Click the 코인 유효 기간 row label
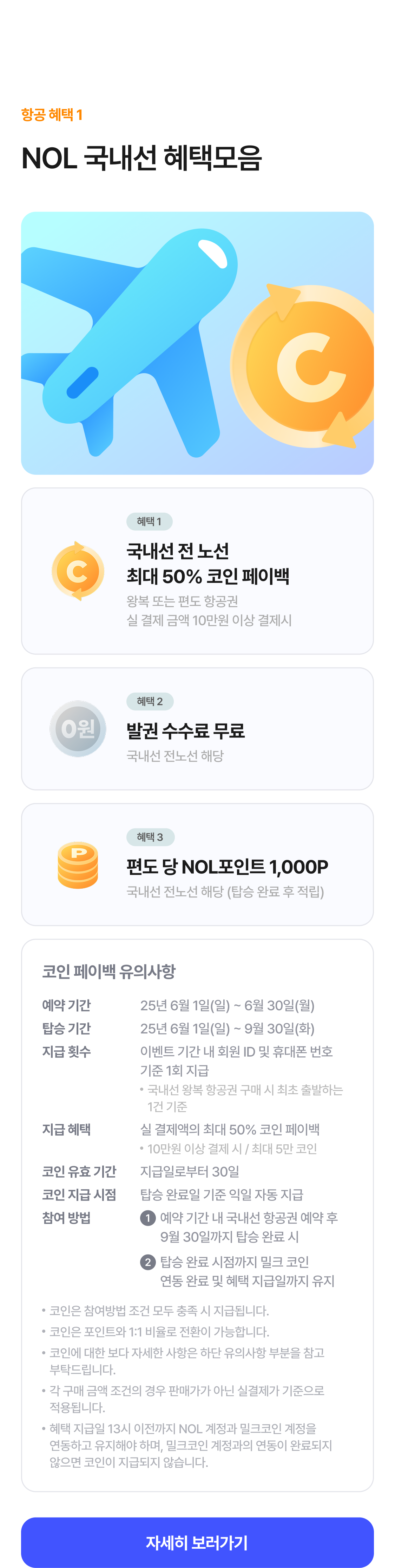This screenshot has width=395, height=1568. tap(79, 1171)
